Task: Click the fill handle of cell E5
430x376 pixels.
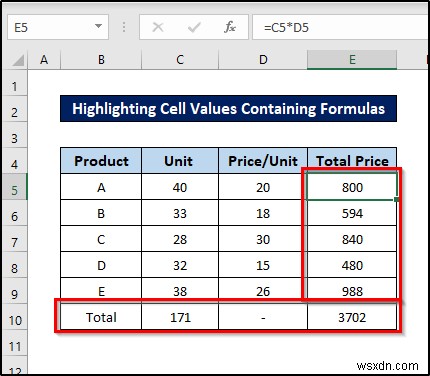Action: (396, 199)
